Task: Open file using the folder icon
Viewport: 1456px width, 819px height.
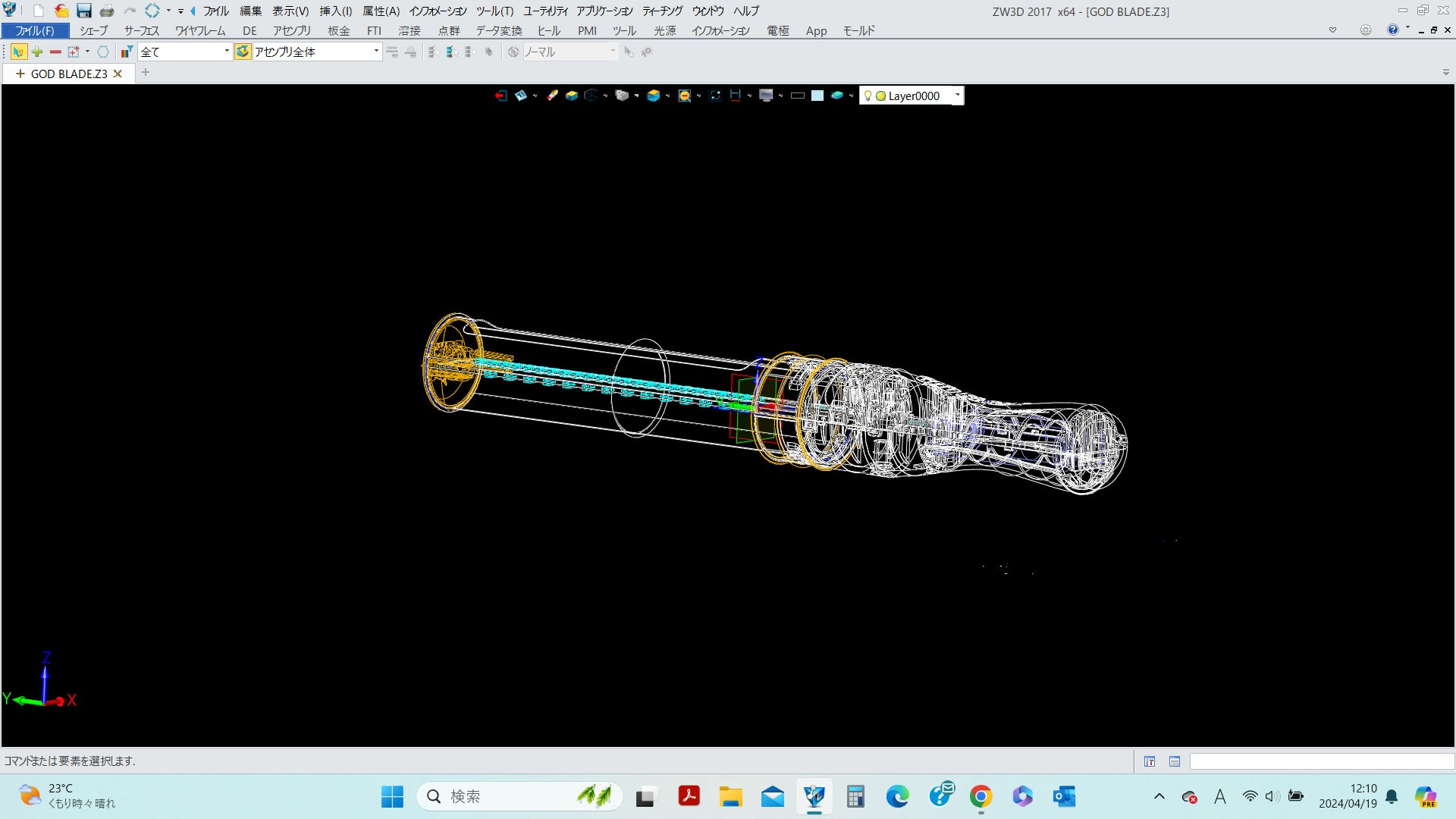Action: click(61, 11)
